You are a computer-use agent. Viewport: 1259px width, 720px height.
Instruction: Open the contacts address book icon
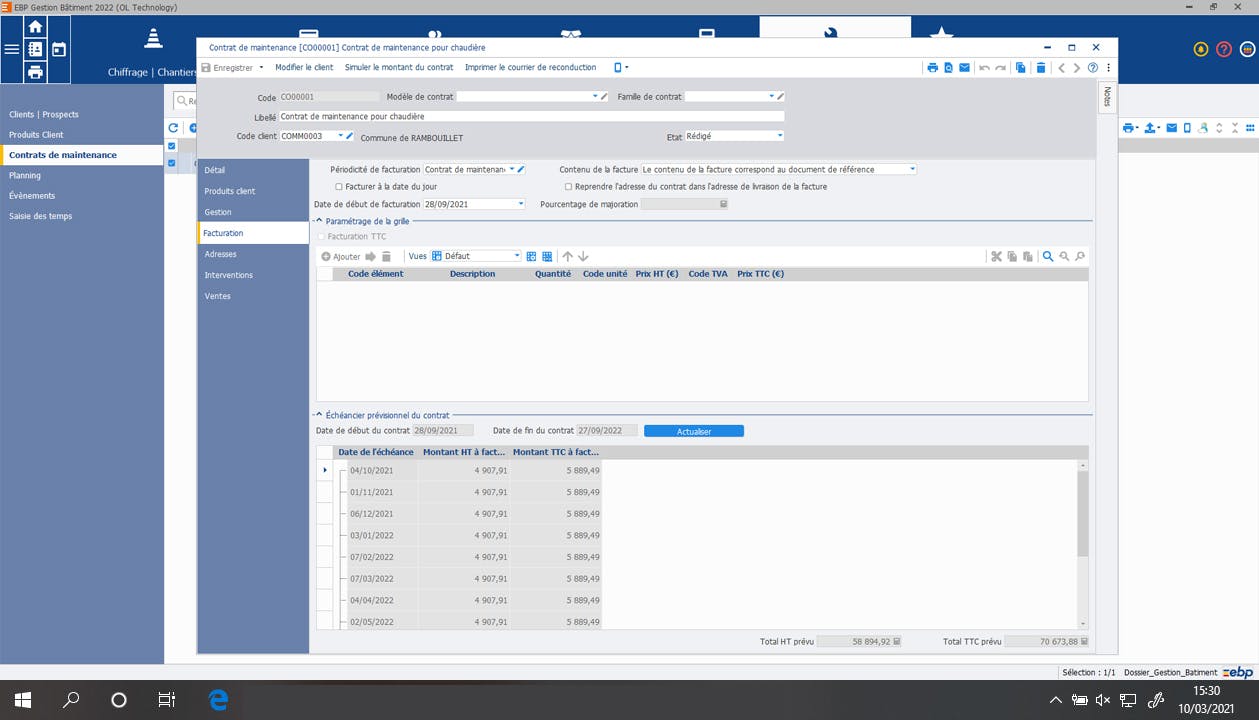point(35,49)
